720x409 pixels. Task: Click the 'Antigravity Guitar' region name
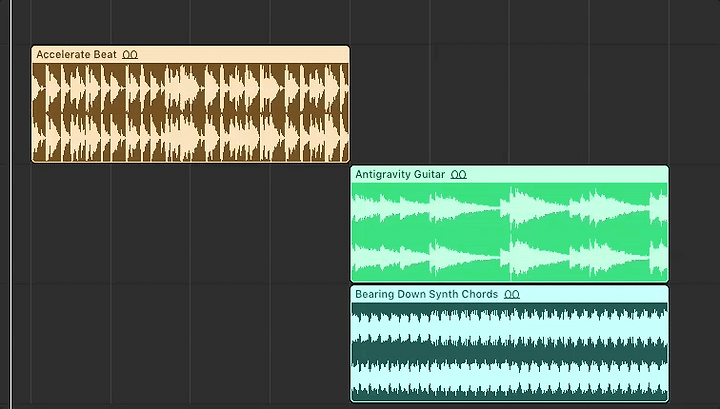click(400, 174)
